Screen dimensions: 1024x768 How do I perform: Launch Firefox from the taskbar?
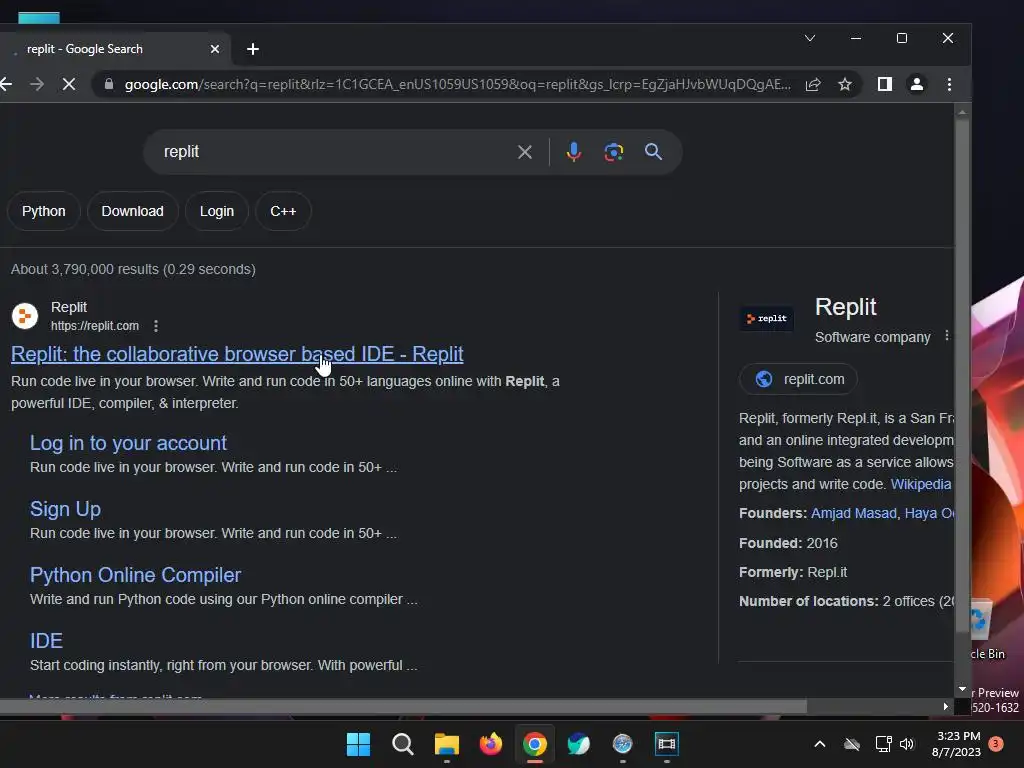(490, 744)
